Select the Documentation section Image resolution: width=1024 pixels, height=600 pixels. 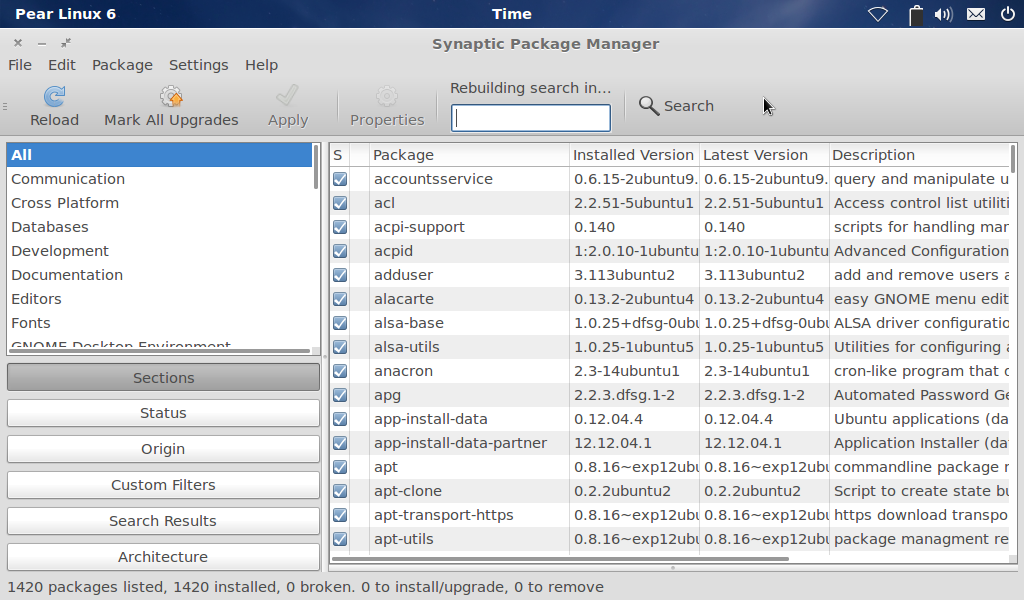pyautogui.click(x=159, y=275)
